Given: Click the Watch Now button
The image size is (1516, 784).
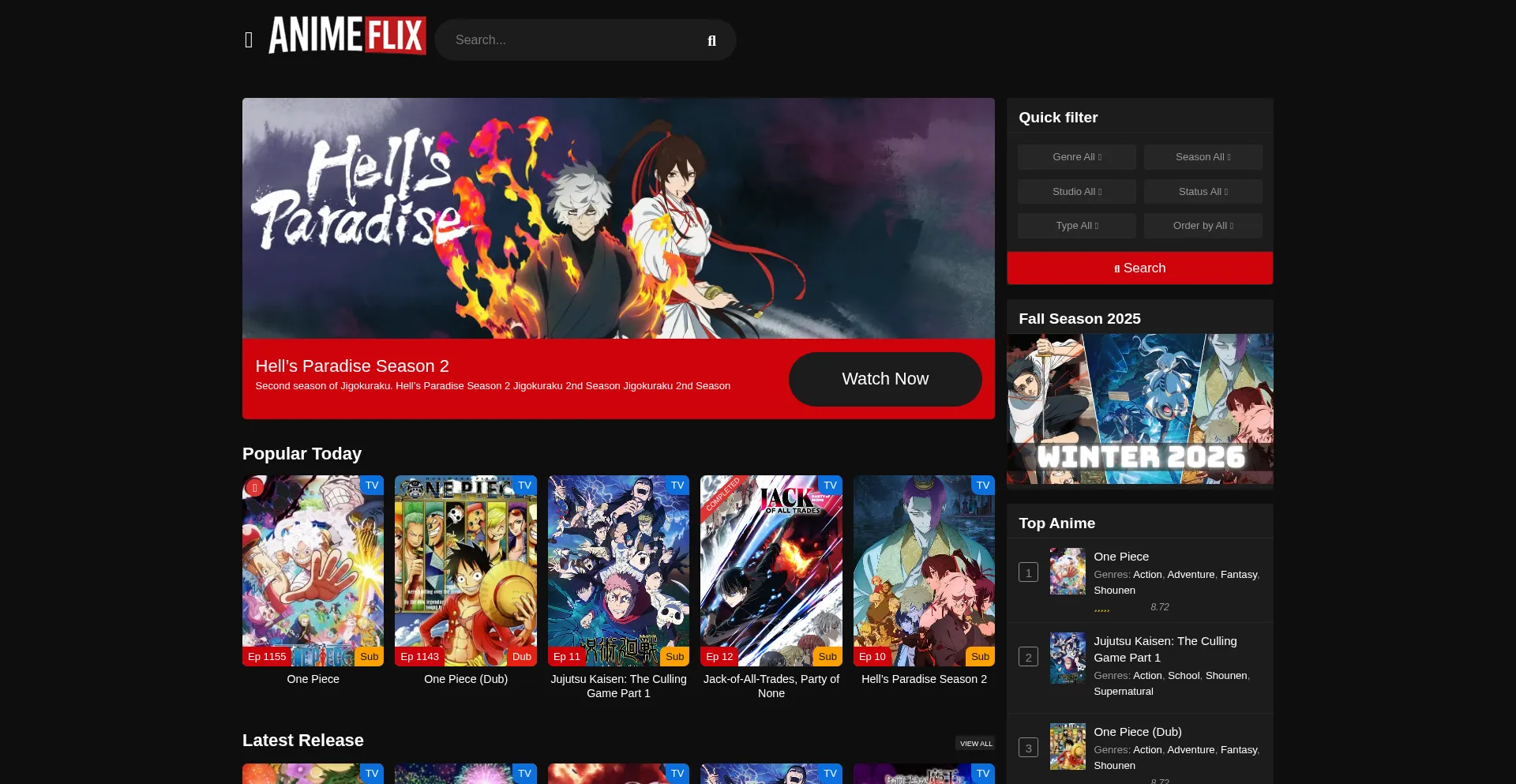Looking at the screenshot, I should click(x=885, y=379).
